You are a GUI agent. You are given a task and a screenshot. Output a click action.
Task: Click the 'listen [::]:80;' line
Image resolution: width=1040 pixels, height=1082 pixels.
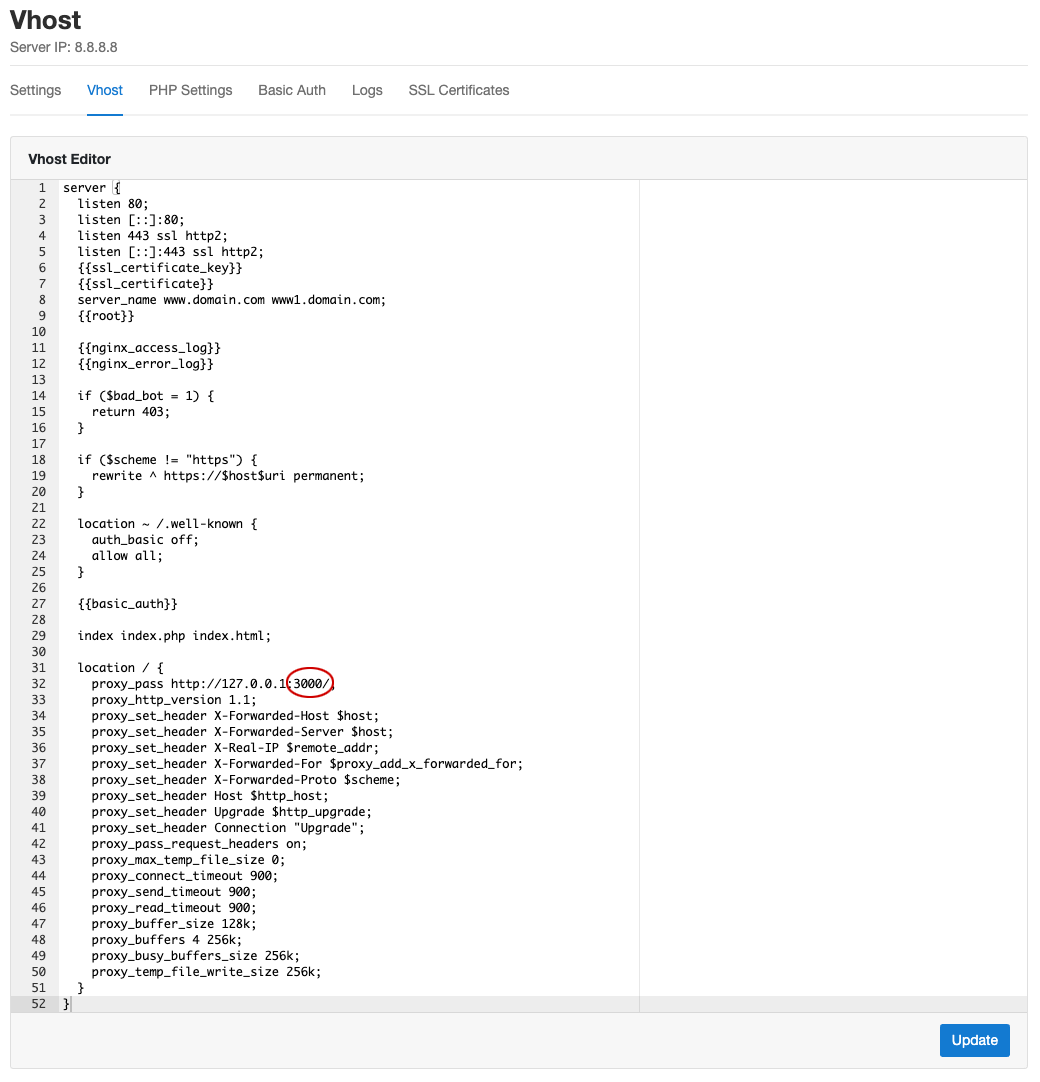point(130,219)
